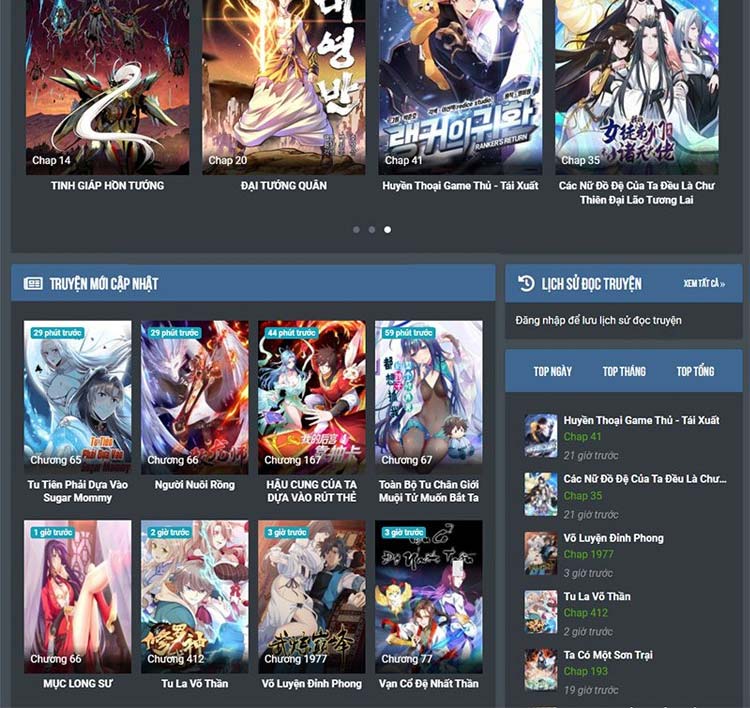Open the Xem Tất Cả history link

point(704,284)
